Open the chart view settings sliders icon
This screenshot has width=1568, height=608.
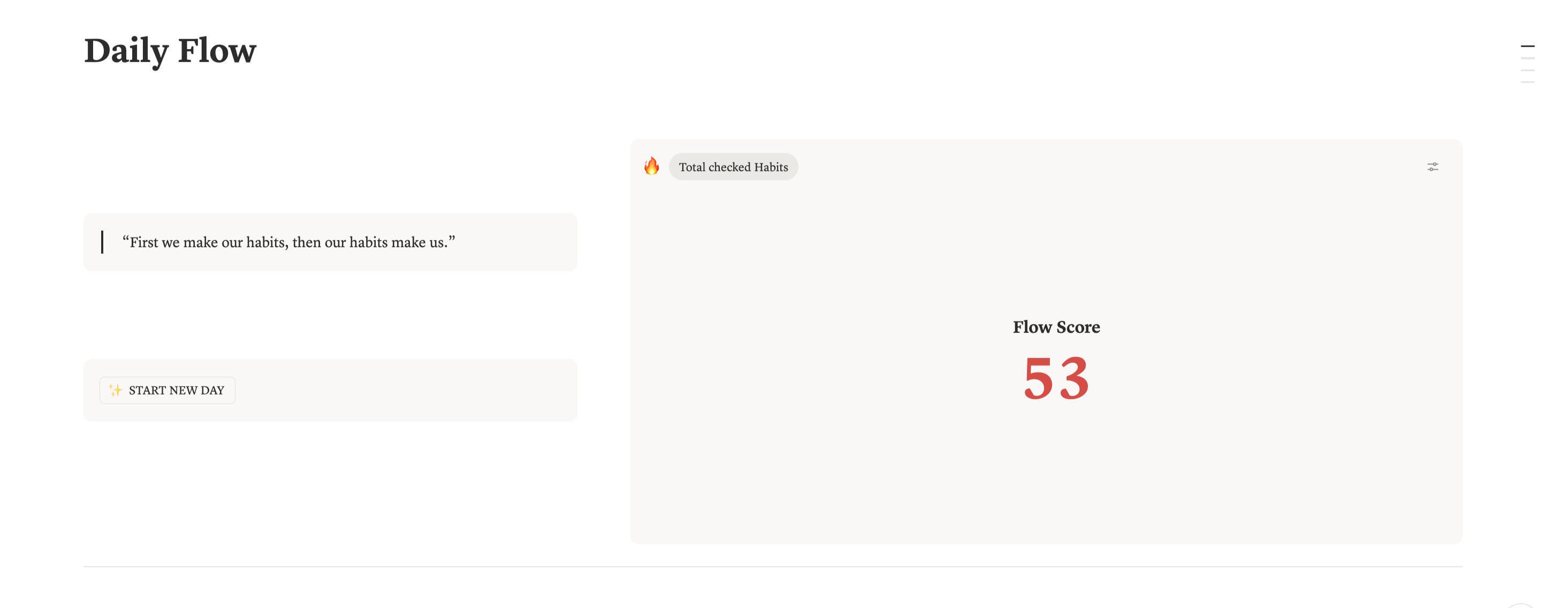pos(1433,167)
